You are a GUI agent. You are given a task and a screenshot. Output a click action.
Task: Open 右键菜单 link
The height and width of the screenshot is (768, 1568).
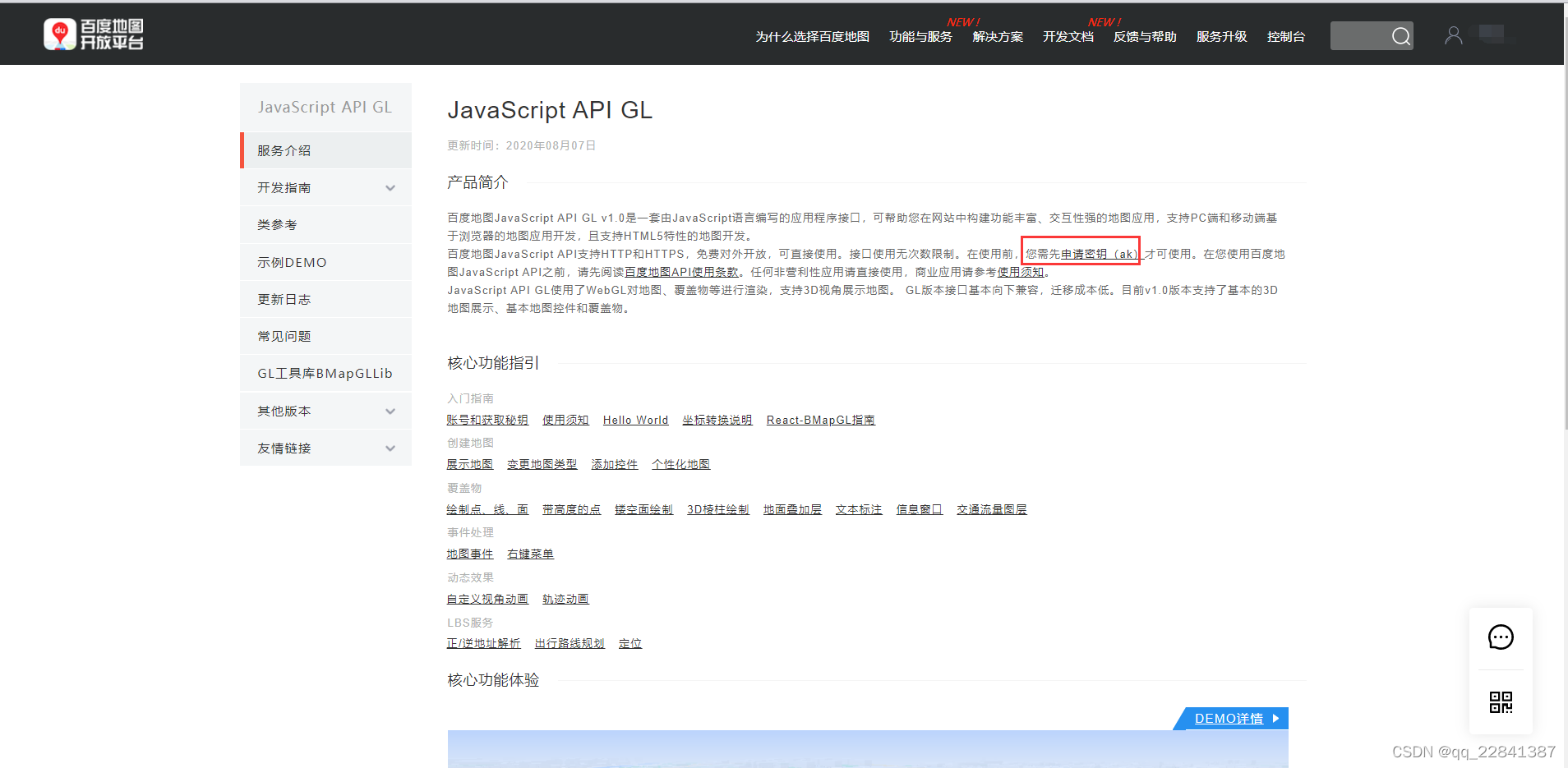tap(530, 554)
